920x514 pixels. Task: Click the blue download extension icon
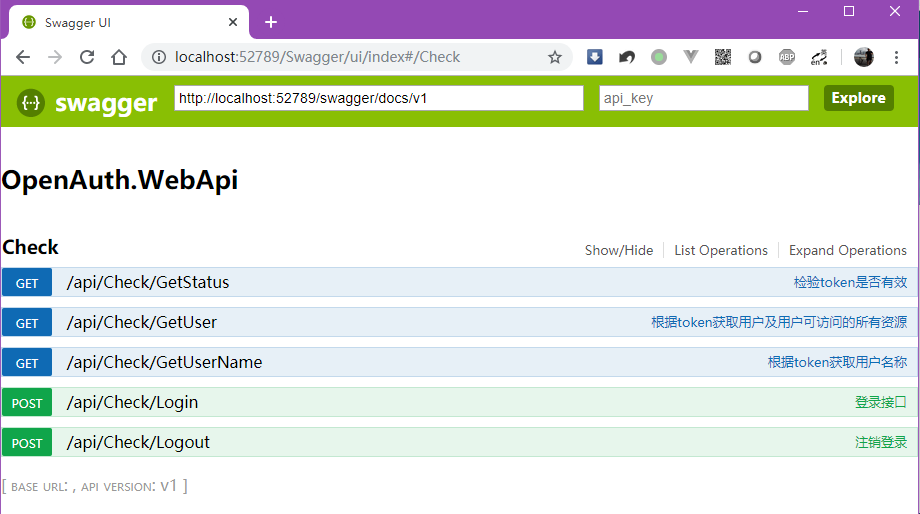pos(594,57)
